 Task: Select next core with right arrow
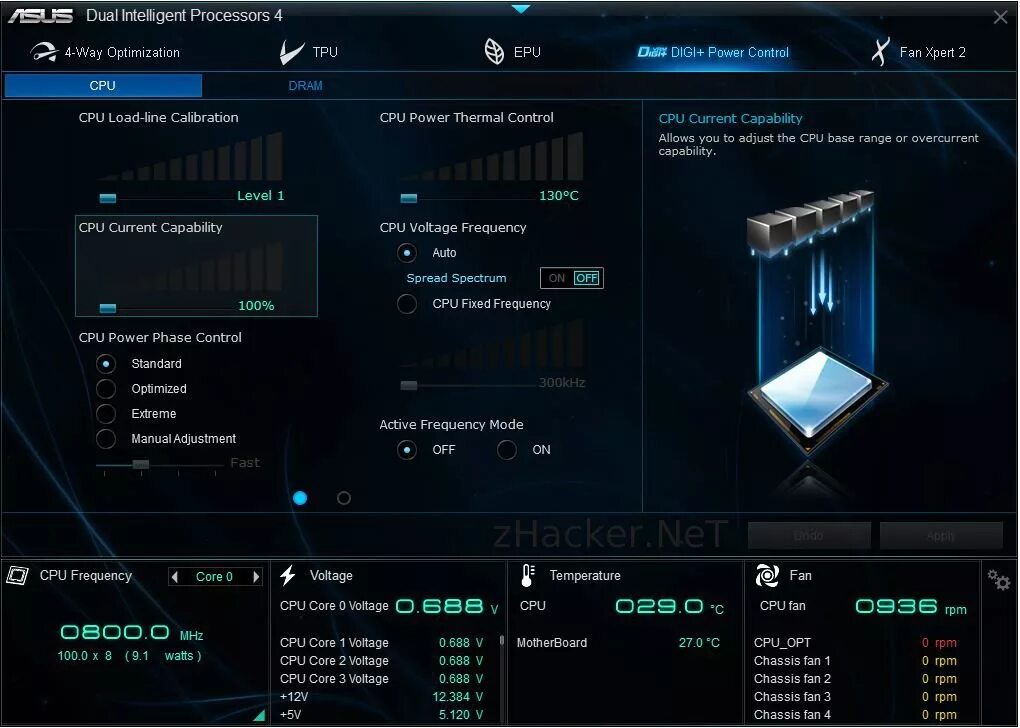tap(256, 576)
